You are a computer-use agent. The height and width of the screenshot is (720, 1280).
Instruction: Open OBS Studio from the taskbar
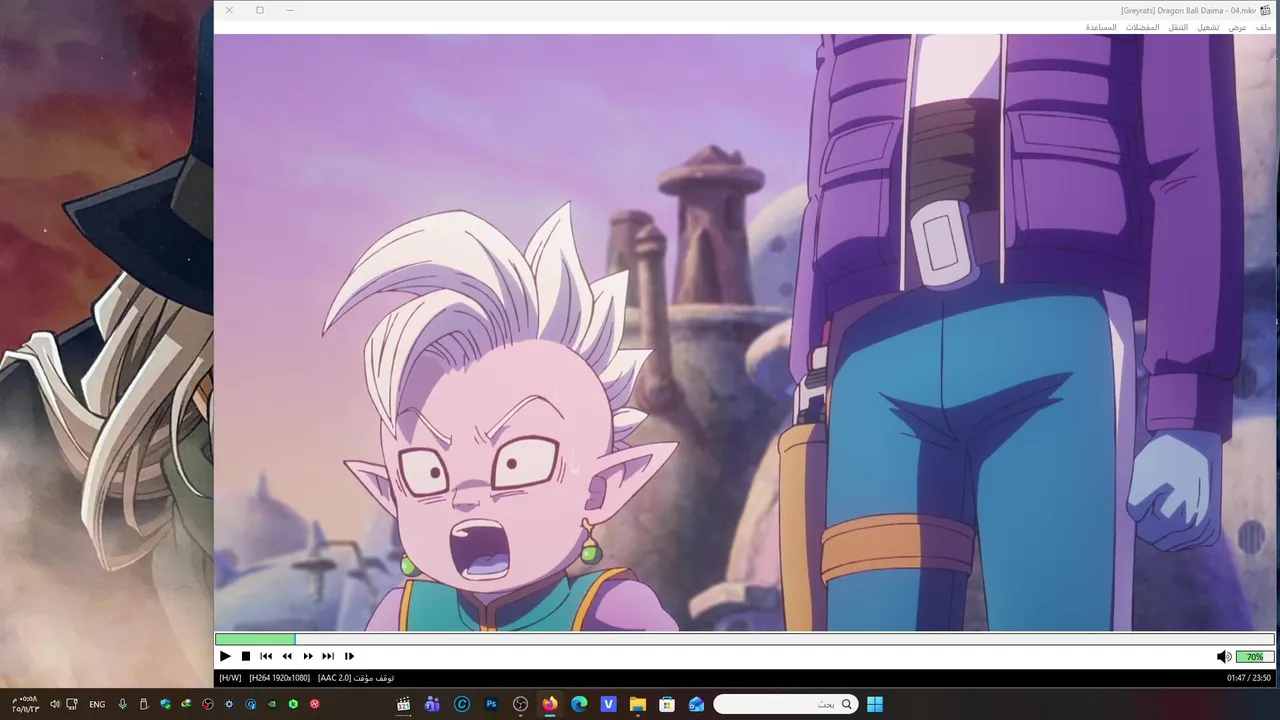(520, 704)
